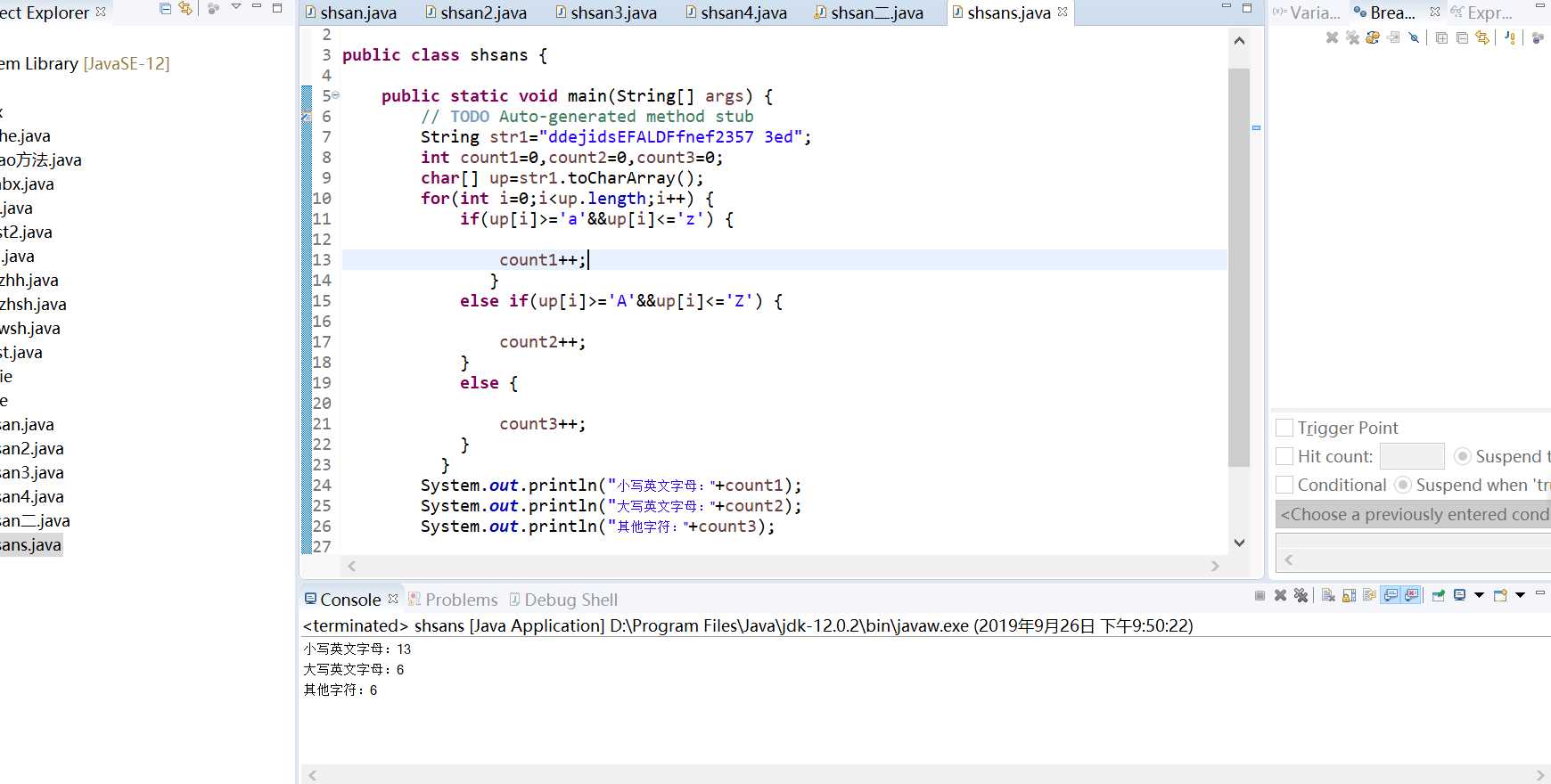Click Display Selected Console icon
1551x784 pixels.
(1459, 595)
